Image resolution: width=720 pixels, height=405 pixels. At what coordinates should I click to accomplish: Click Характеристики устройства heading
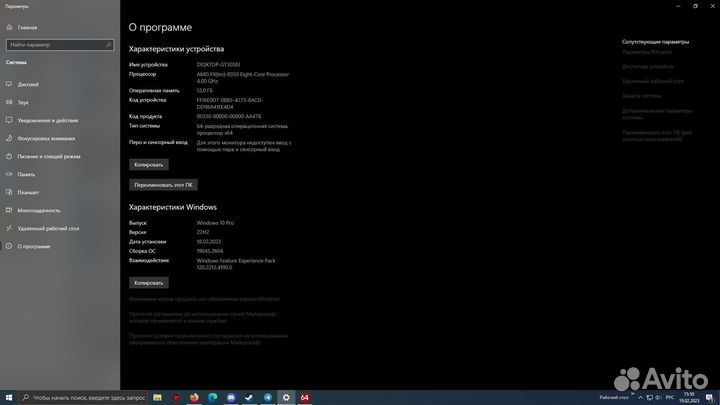pyautogui.click(x=176, y=49)
